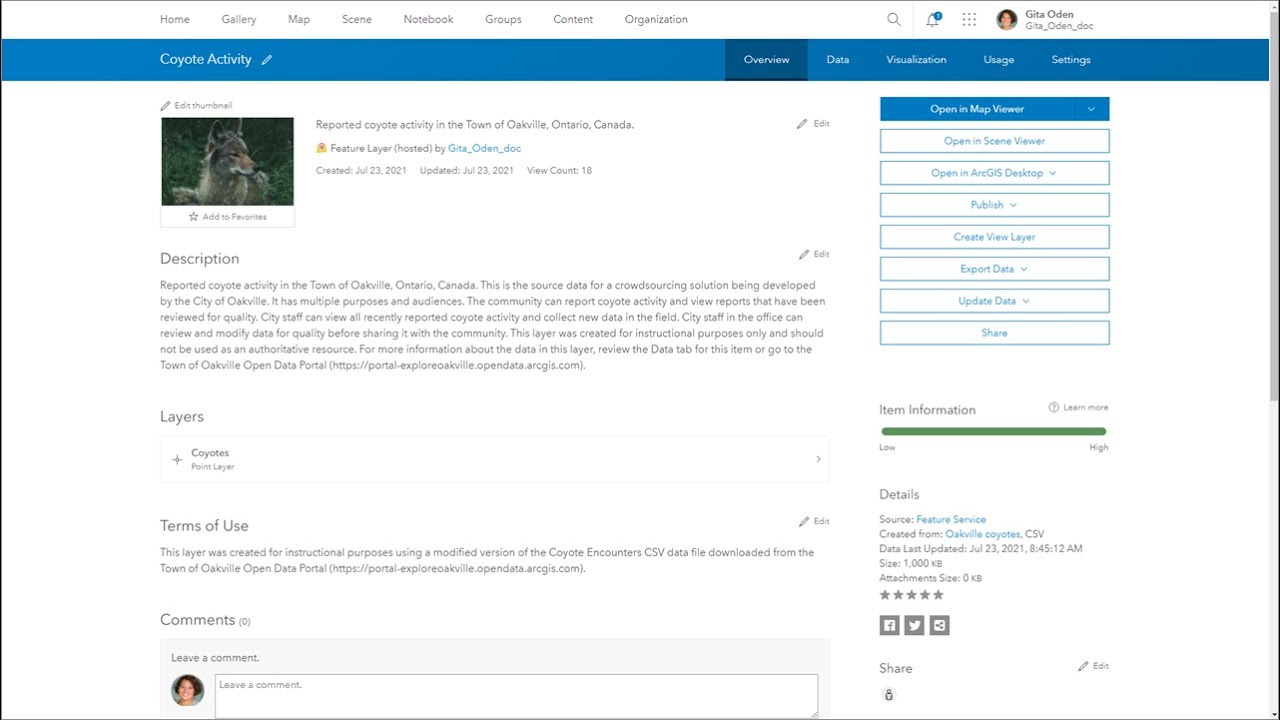Open the Feature Service source link
This screenshot has width=1280, height=720.
tap(951, 519)
